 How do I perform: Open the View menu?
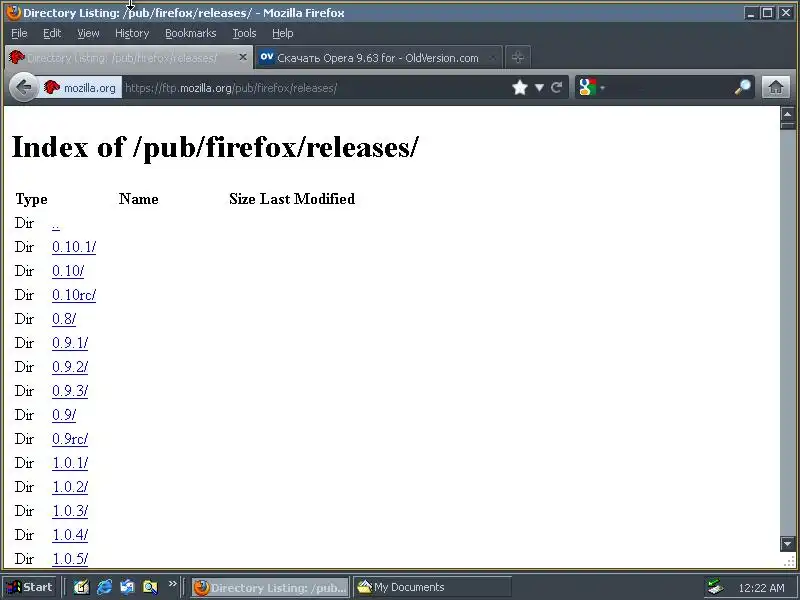click(x=88, y=33)
